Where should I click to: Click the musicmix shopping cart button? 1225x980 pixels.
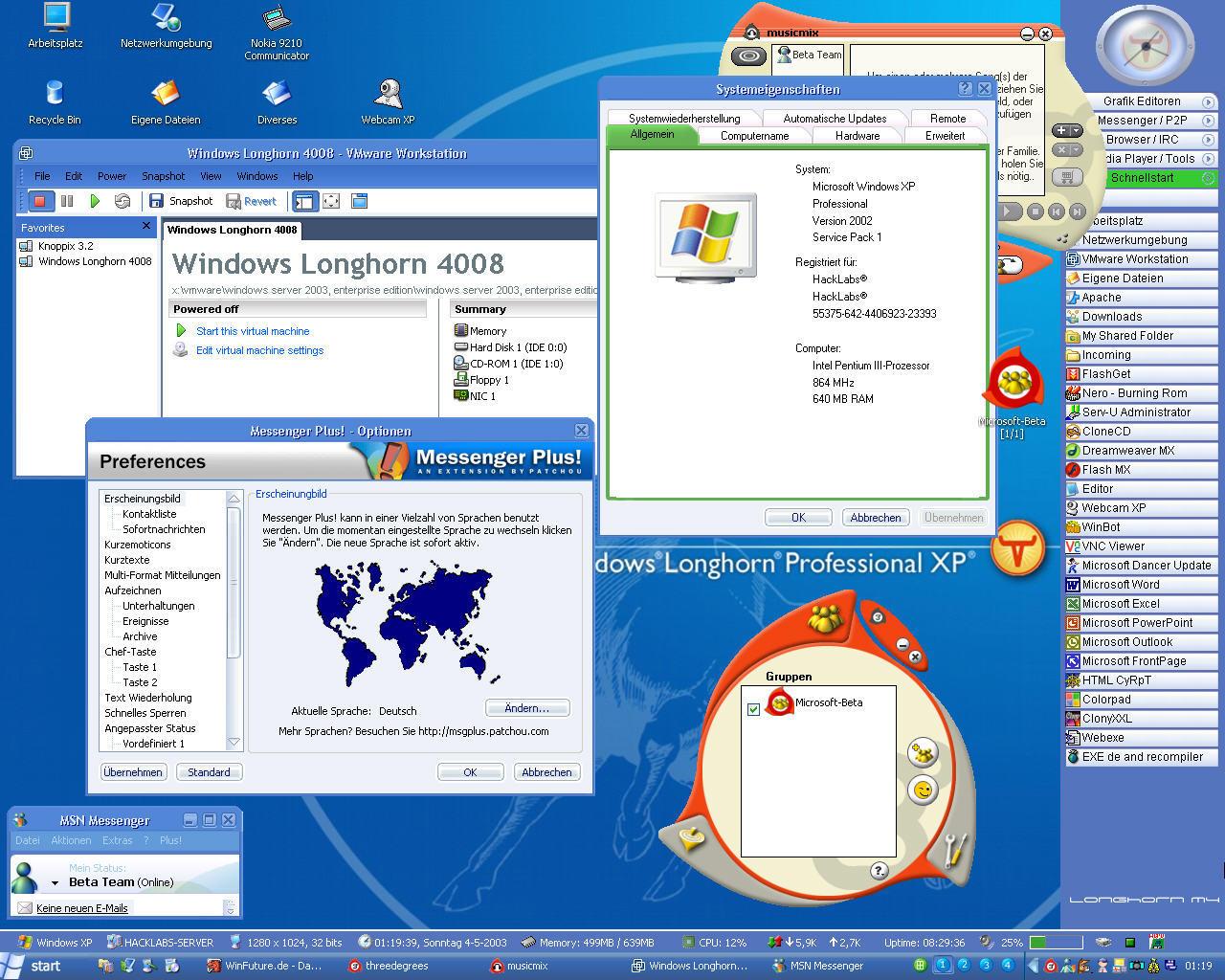[x=1066, y=177]
